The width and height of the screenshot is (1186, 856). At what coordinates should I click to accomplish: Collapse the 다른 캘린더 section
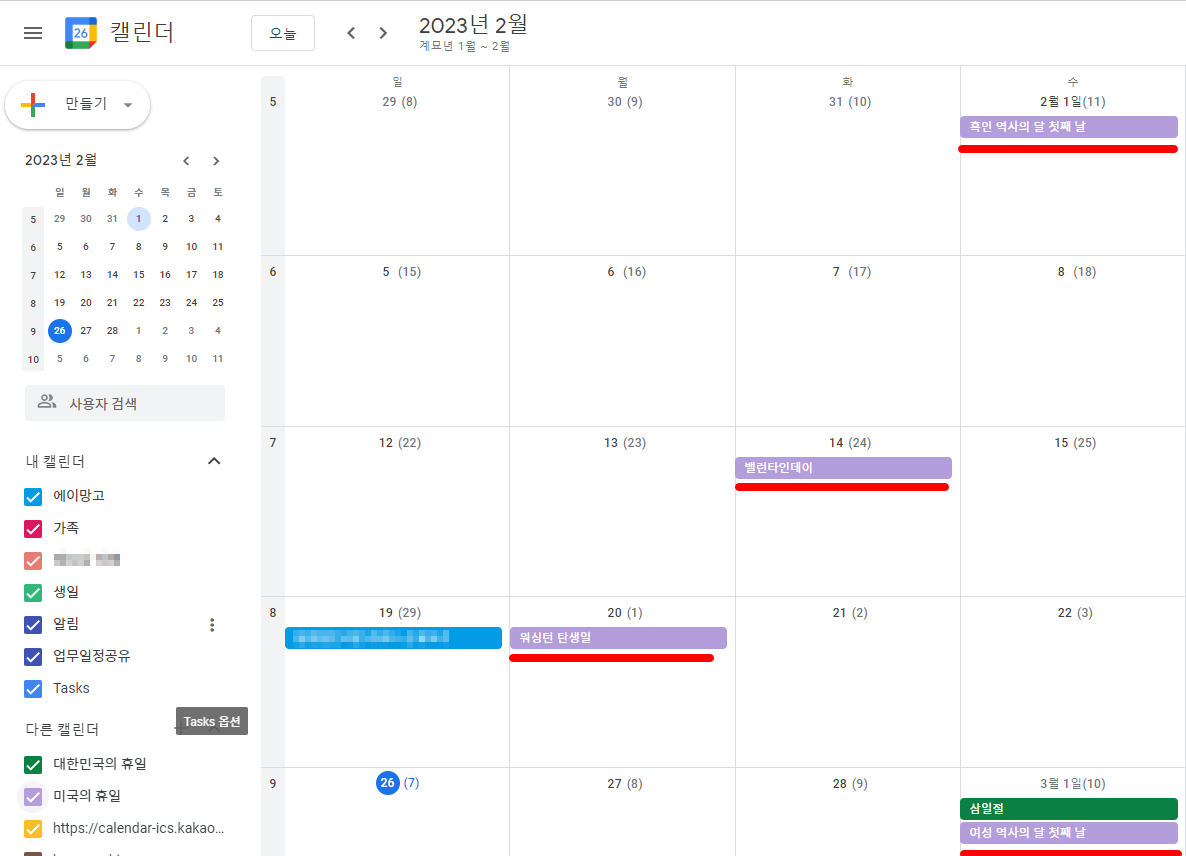213,729
